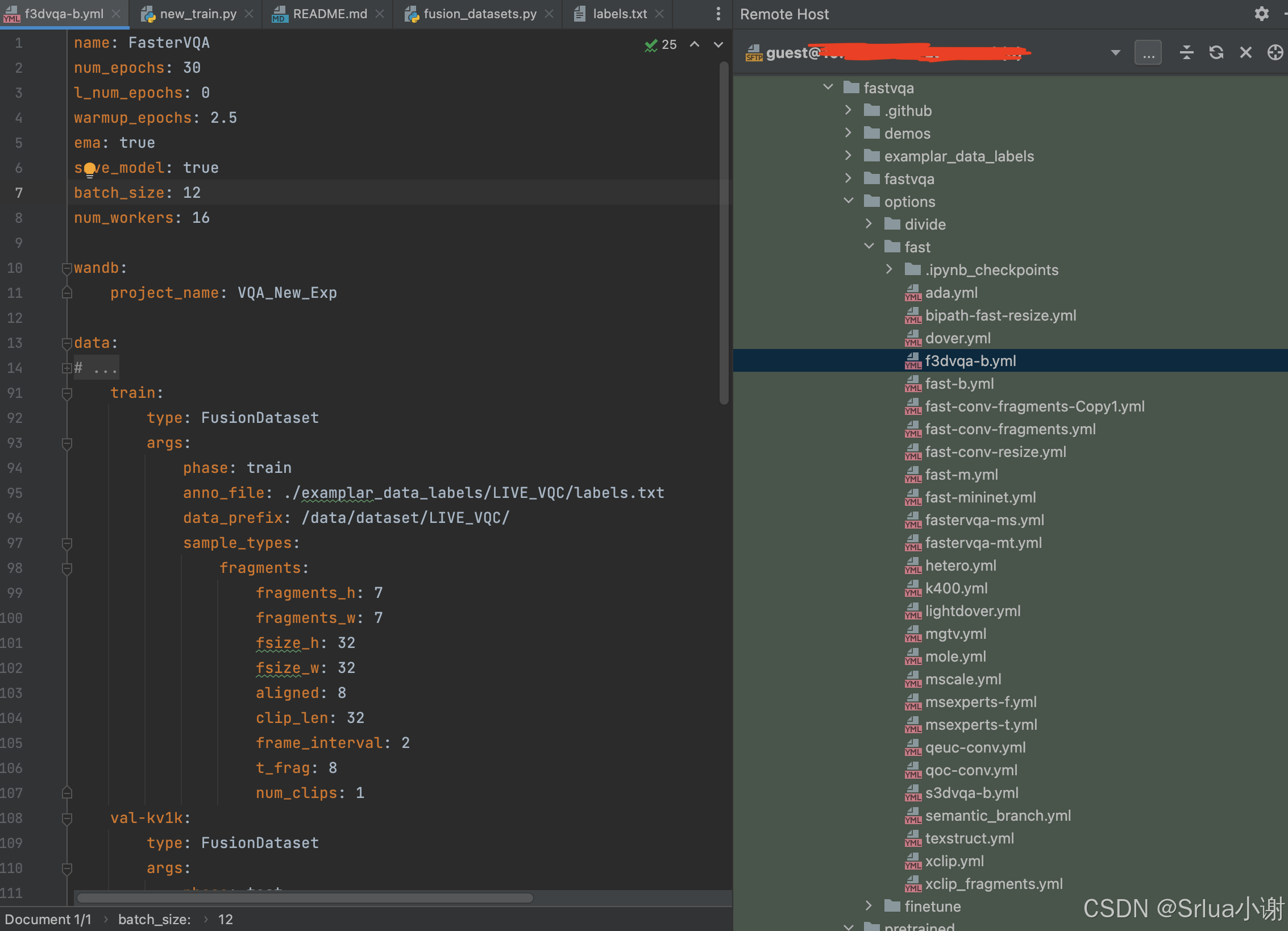Go to next highlighted problem arrow
The width and height of the screenshot is (1288, 931).
point(718,45)
